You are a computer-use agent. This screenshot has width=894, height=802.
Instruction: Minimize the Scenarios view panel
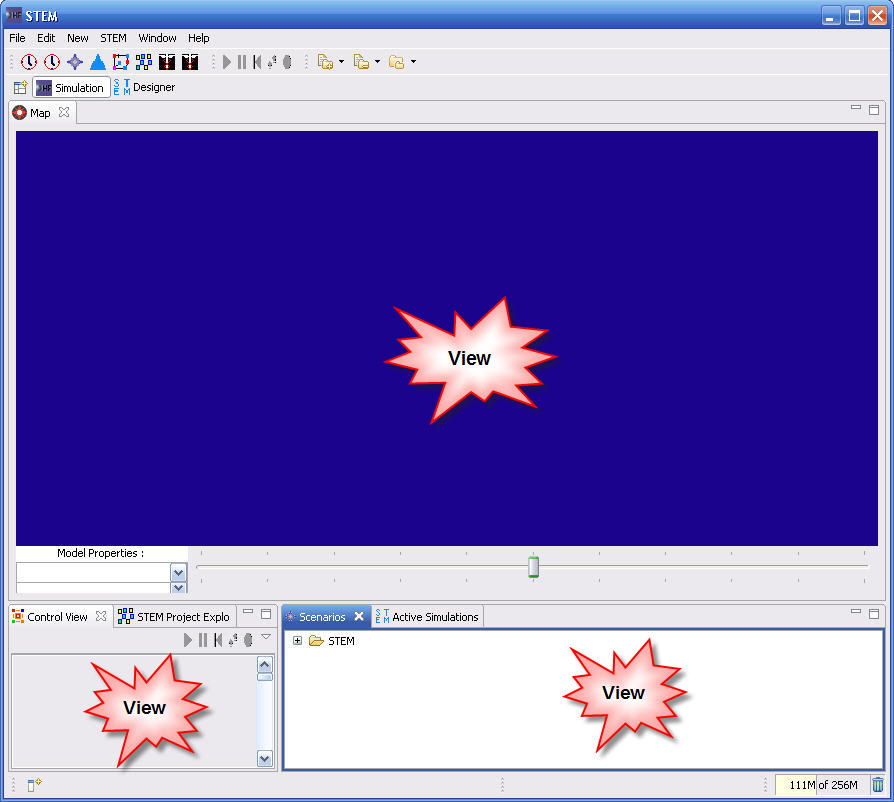click(856, 612)
